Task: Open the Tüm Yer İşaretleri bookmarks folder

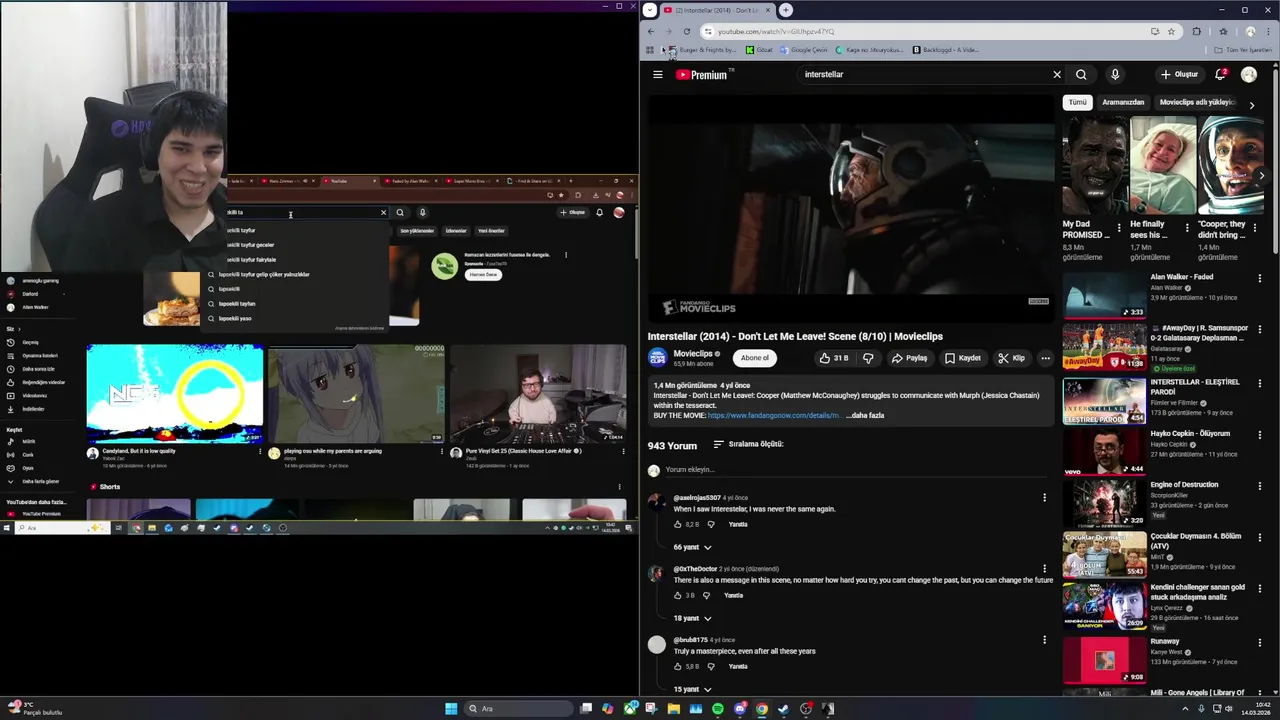Action: (x=1242, y=50)
